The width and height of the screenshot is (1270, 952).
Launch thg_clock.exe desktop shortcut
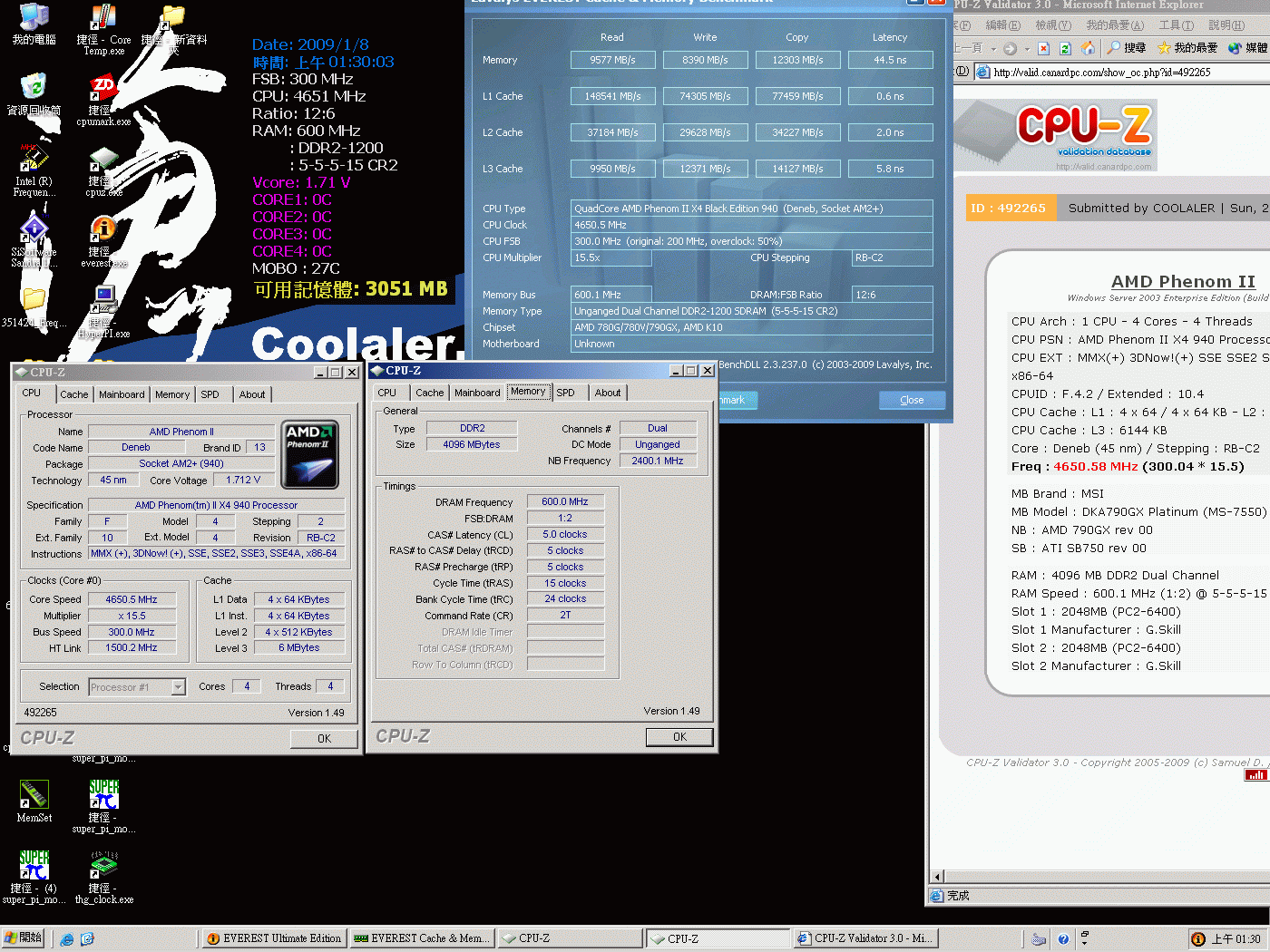tap(103, 877)
